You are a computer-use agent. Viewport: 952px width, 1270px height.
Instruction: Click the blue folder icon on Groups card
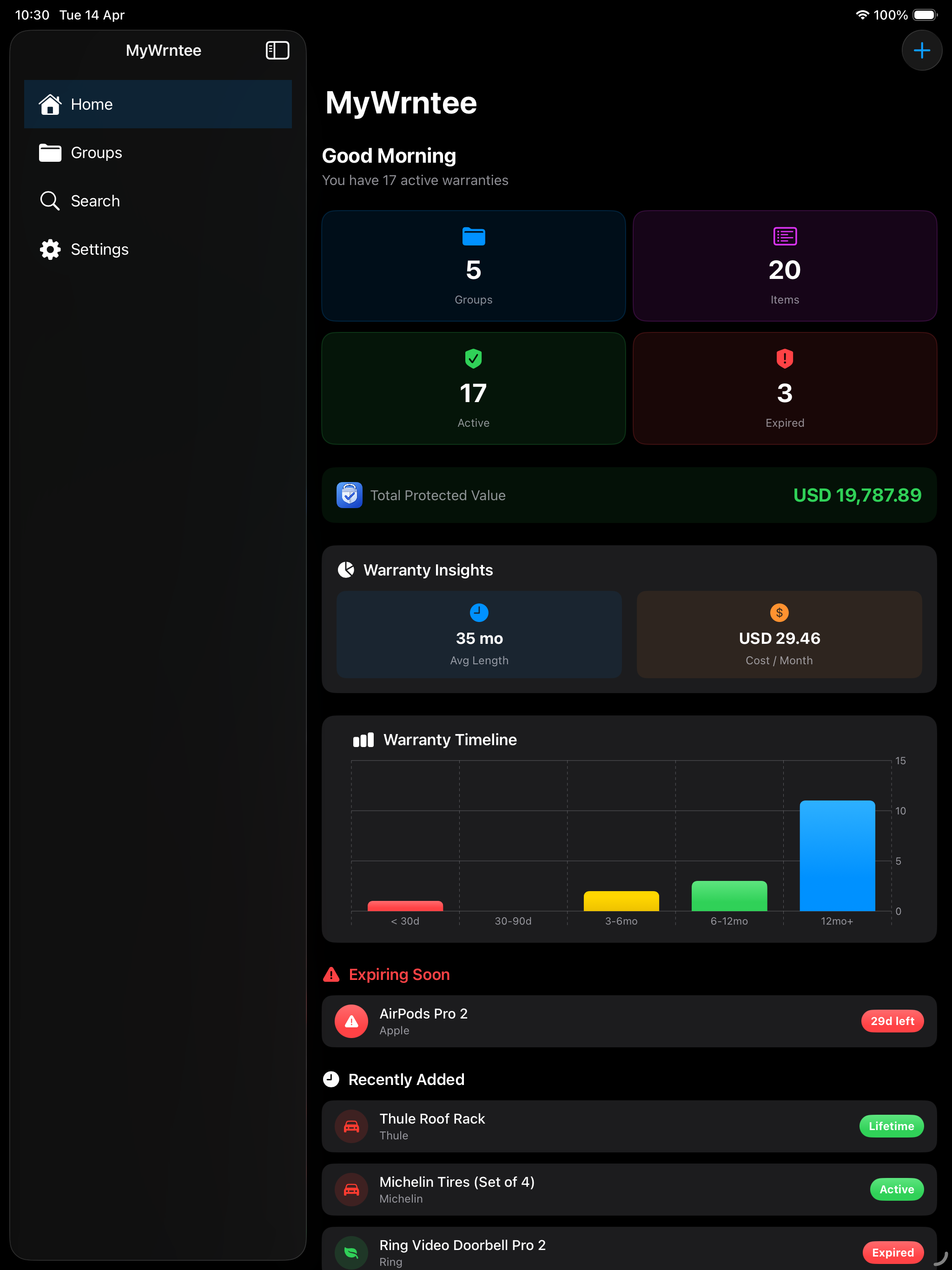point(474,236)
